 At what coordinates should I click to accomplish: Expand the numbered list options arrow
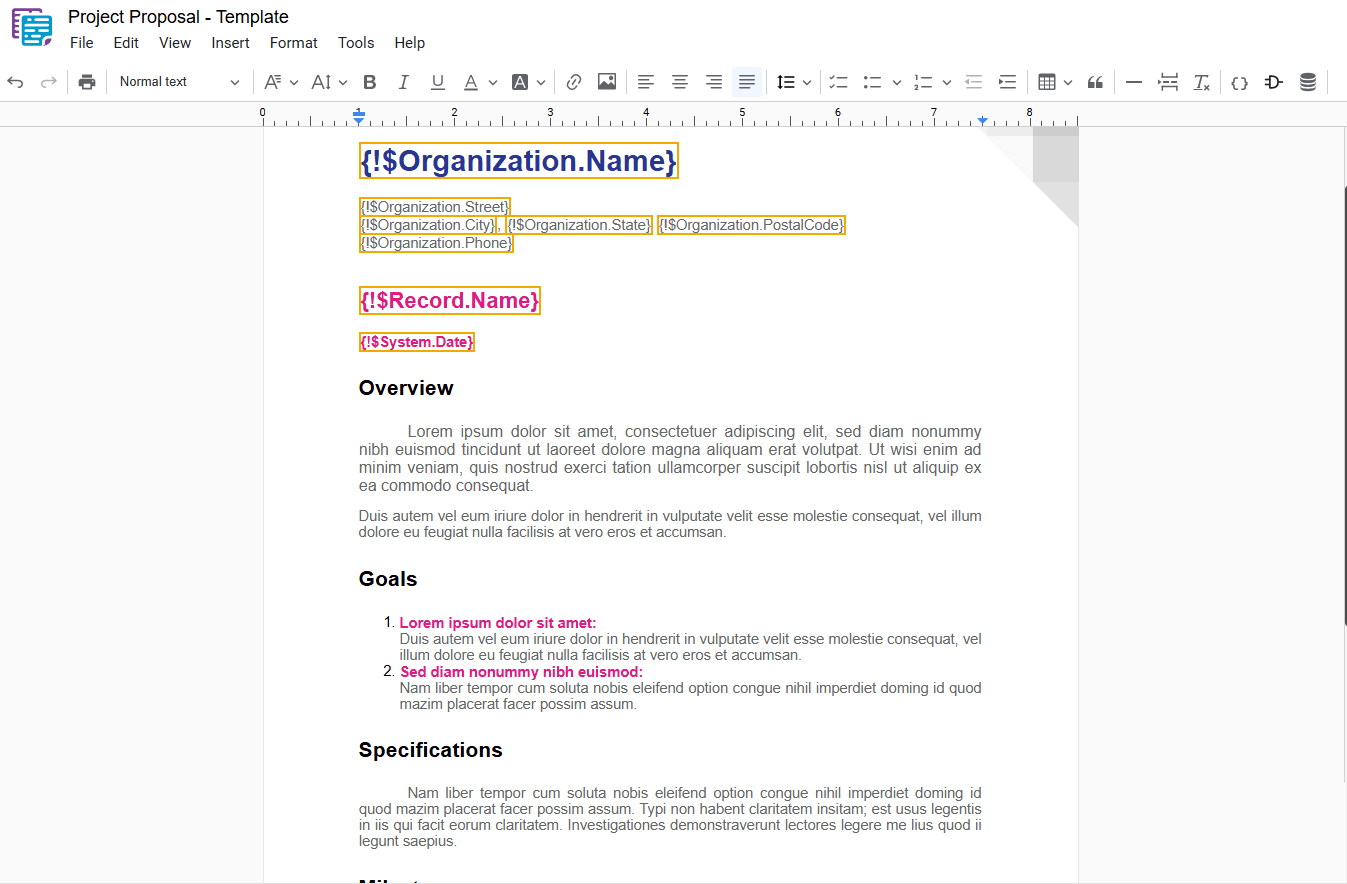[x=947, y=82]
